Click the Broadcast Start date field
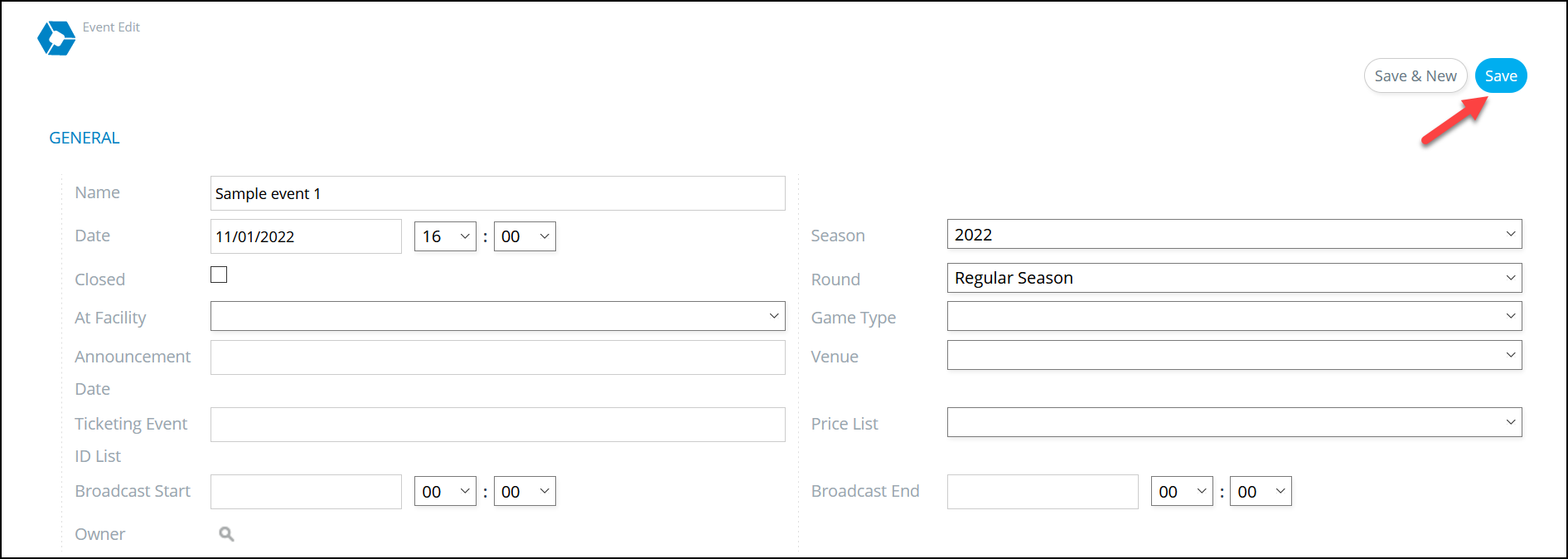 (x=306, y=492)
